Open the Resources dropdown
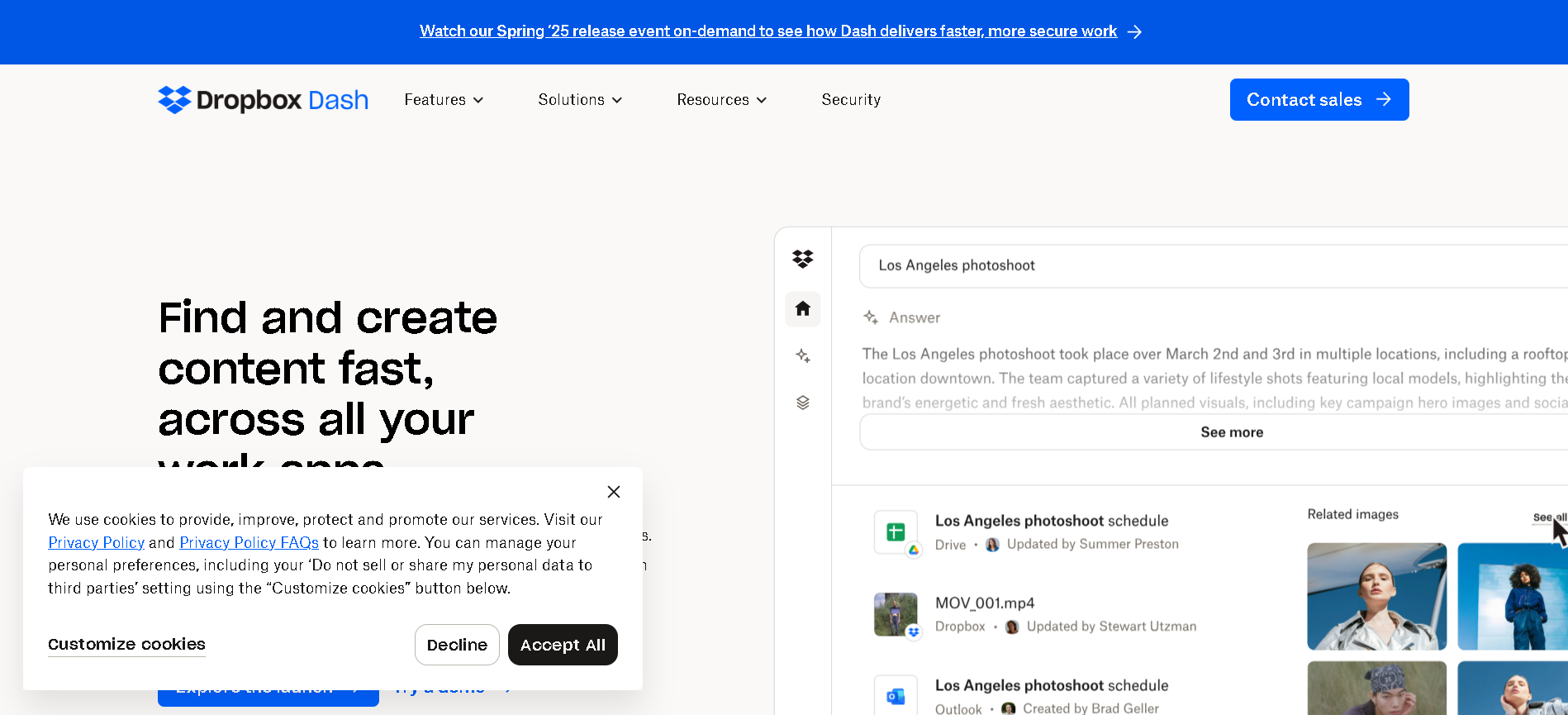 721,100
